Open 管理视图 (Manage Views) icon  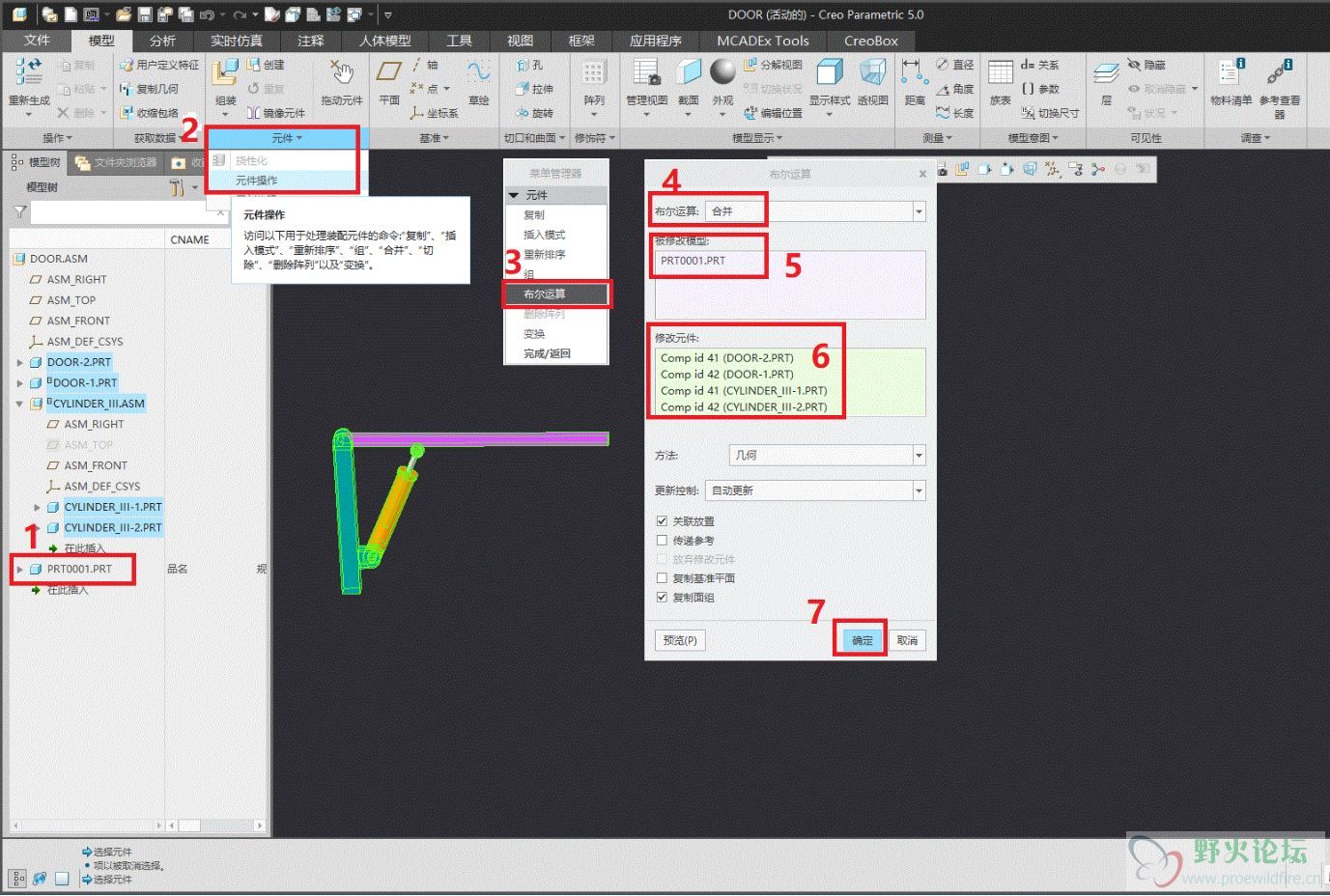(x=646, y=73)
